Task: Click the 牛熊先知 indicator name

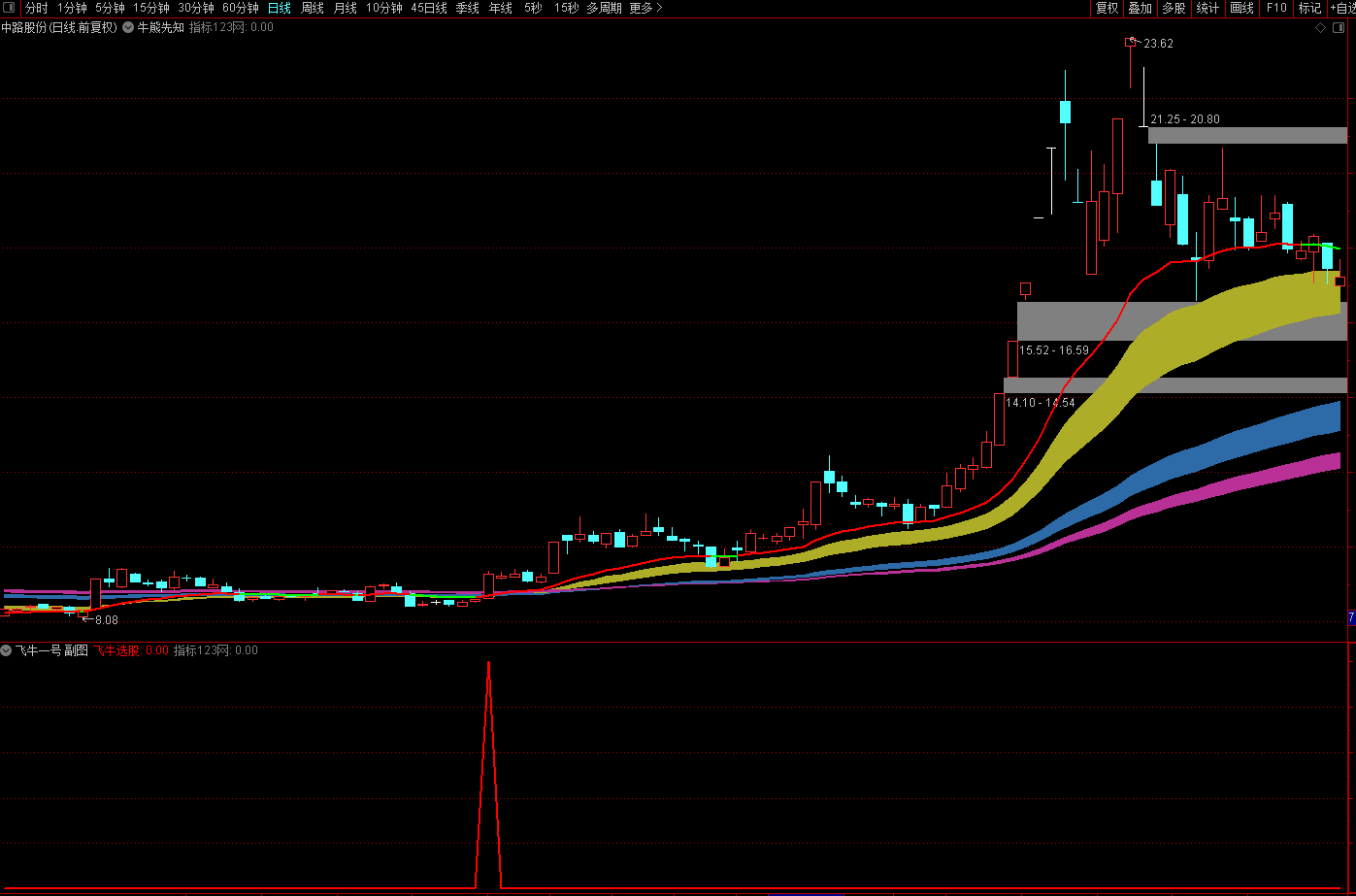Action: tap(160, 27)
